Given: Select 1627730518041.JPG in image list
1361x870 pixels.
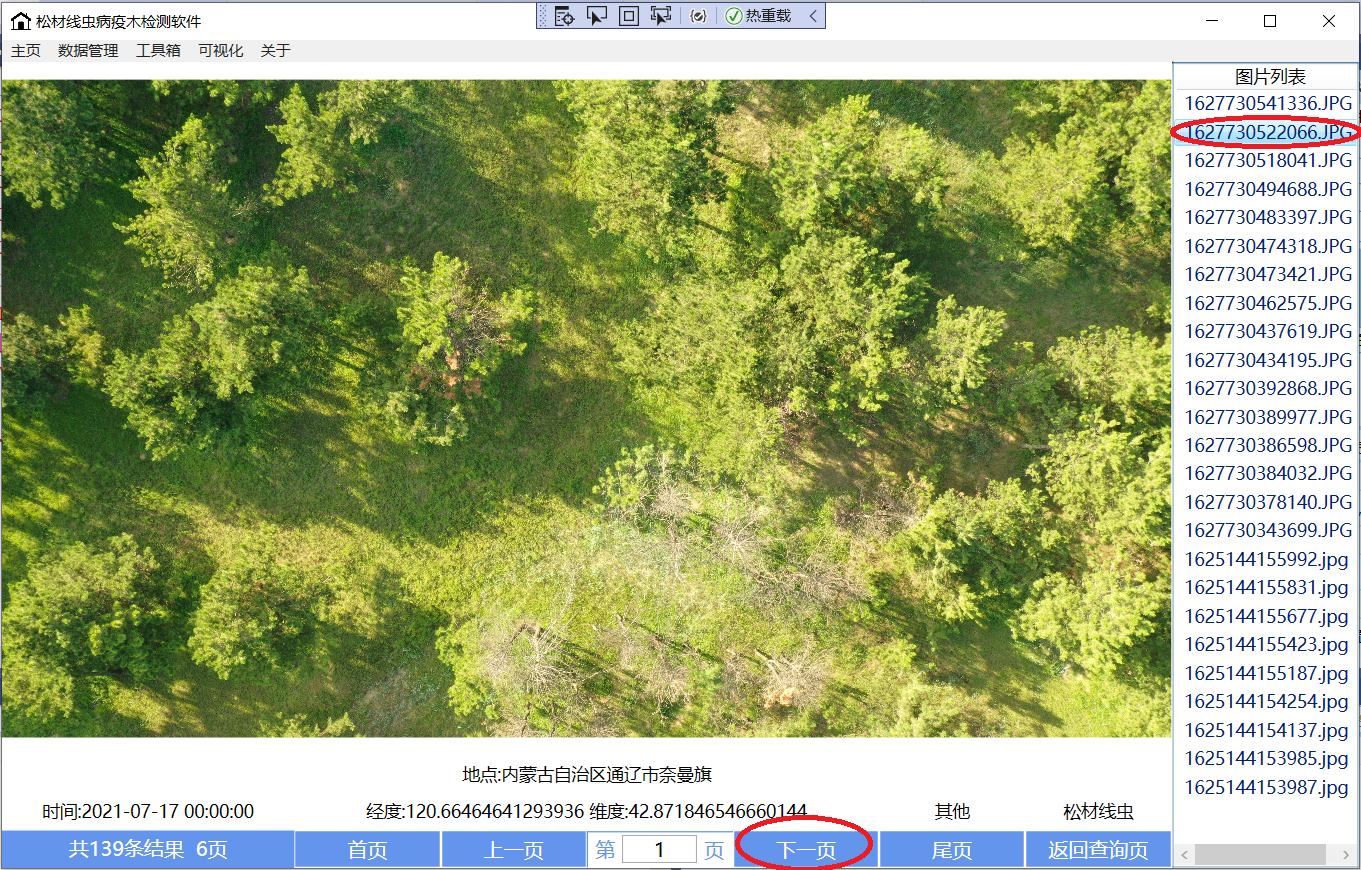Looking at the screenshot, I should click(1267, 160).
